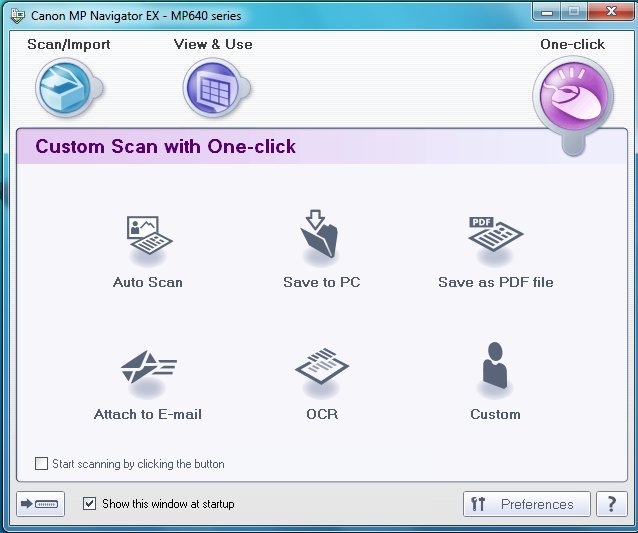Switch to the View & Use tab label
638x533 pixels.
pos(213,44)
